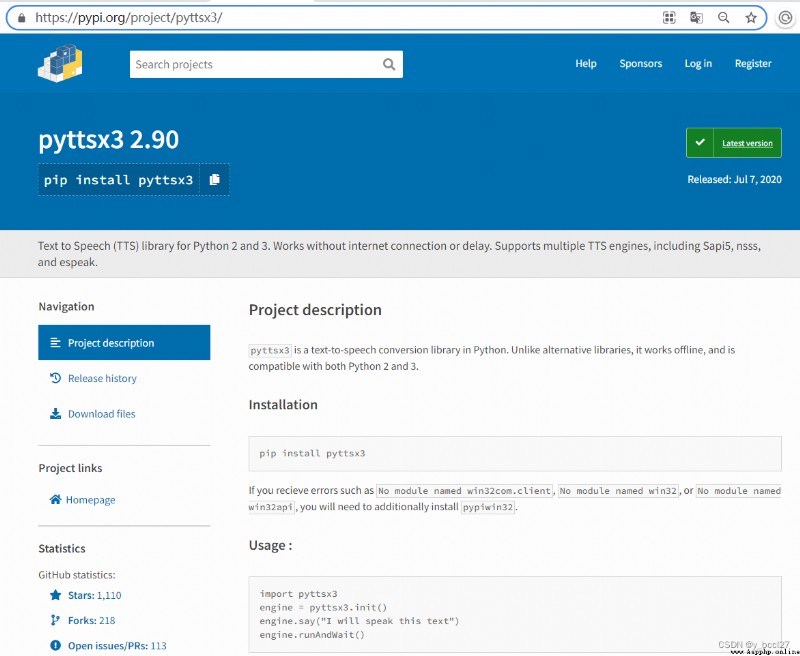
Task: Click the Installation heading
Action: pyautogui.click(x=283, y=405)
